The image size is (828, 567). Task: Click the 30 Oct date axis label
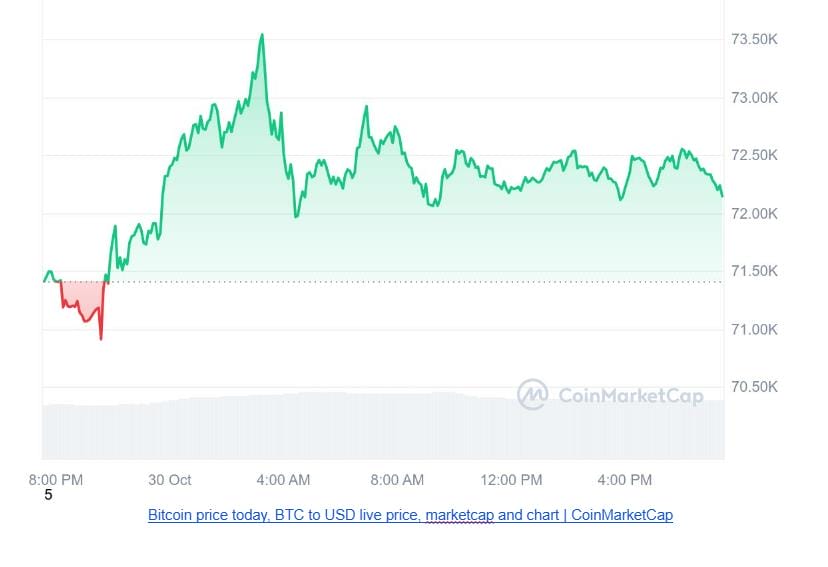[x=170, y=480]
